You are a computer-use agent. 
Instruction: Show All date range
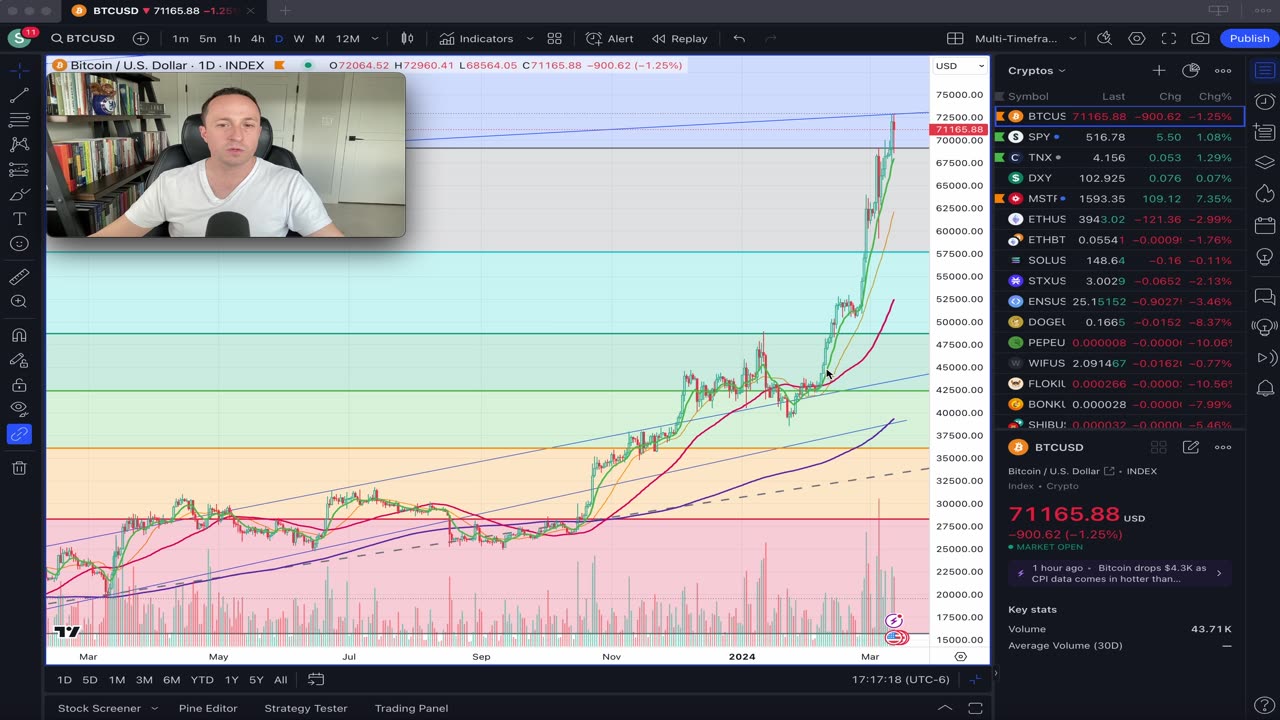(280, 680)
